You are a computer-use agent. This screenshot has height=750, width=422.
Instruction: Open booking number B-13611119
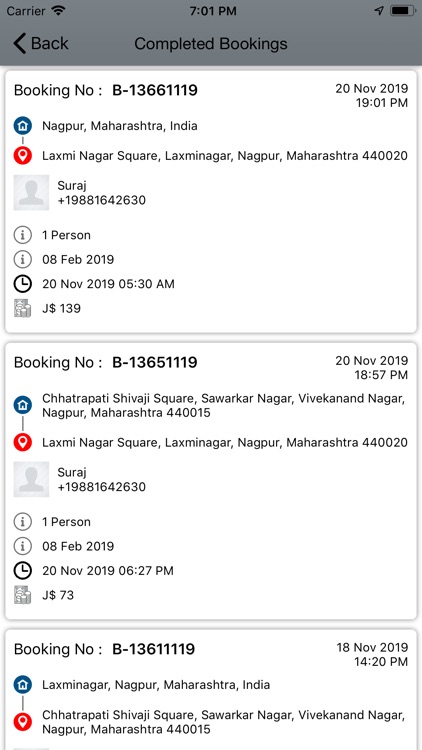(154, 649)
